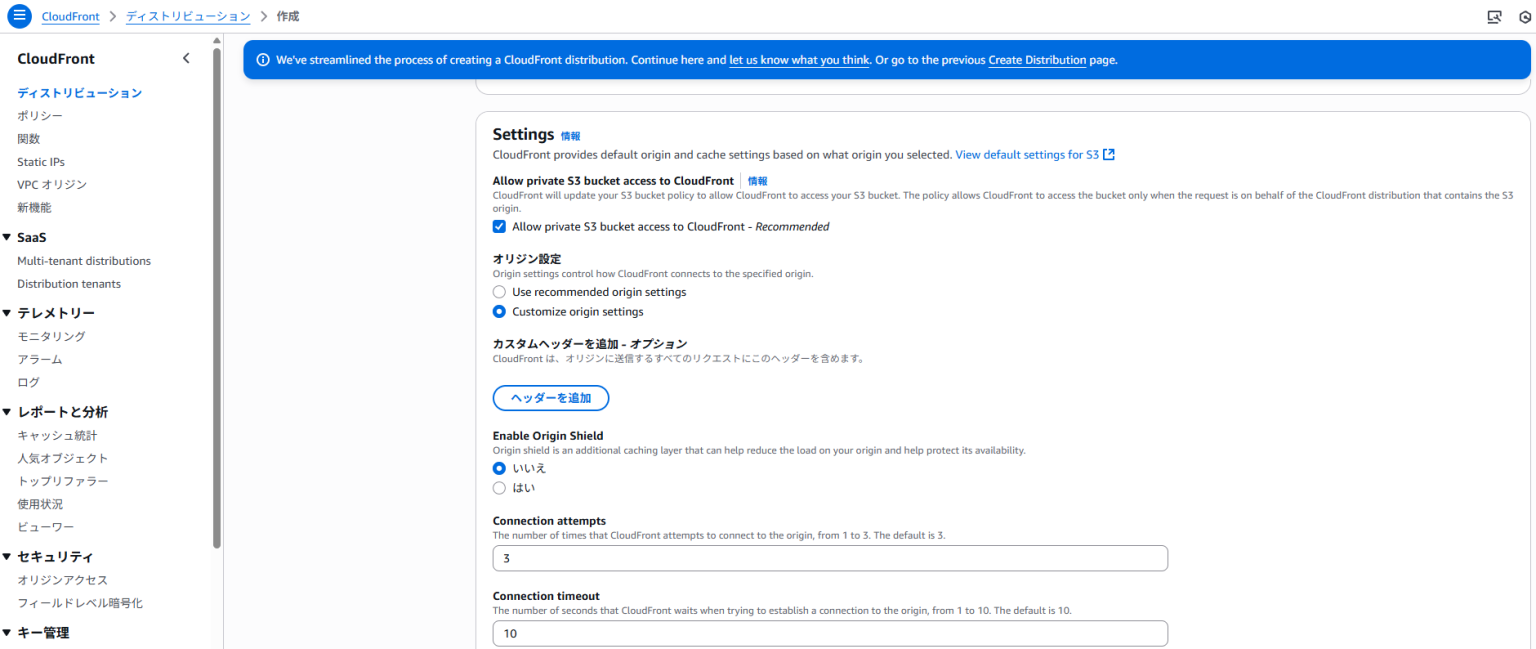This screenshot has width=1536, height=649.
Task: Click the CloudFront hexagon icon at top right
Action: click(x=1527, y=16)
